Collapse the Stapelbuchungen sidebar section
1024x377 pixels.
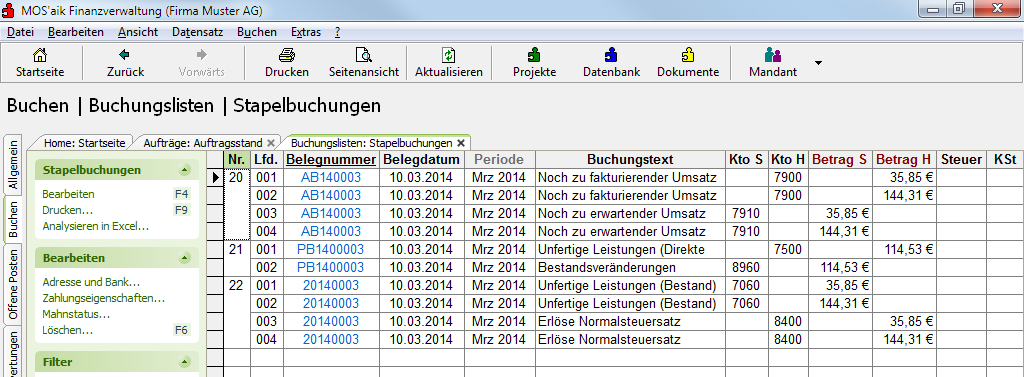pyautogui.click(x=185, y=171)
